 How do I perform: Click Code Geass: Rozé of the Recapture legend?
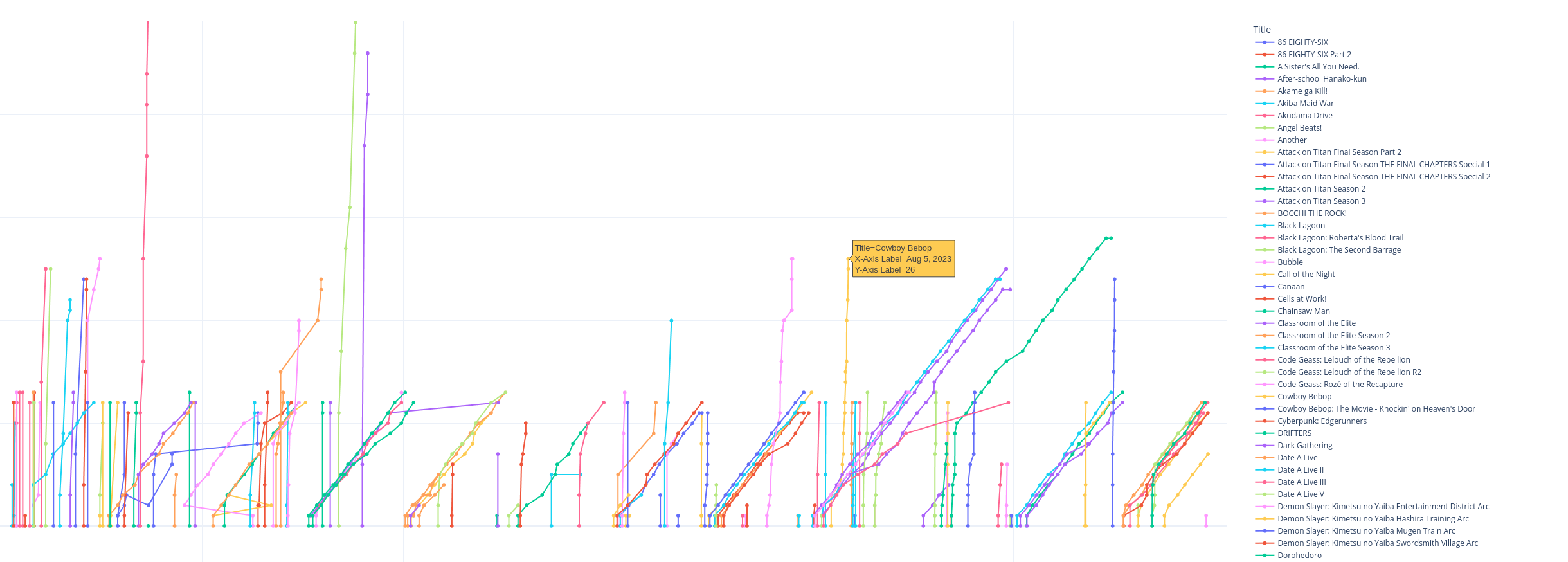pyautogui.click(x=1329, y=385)
